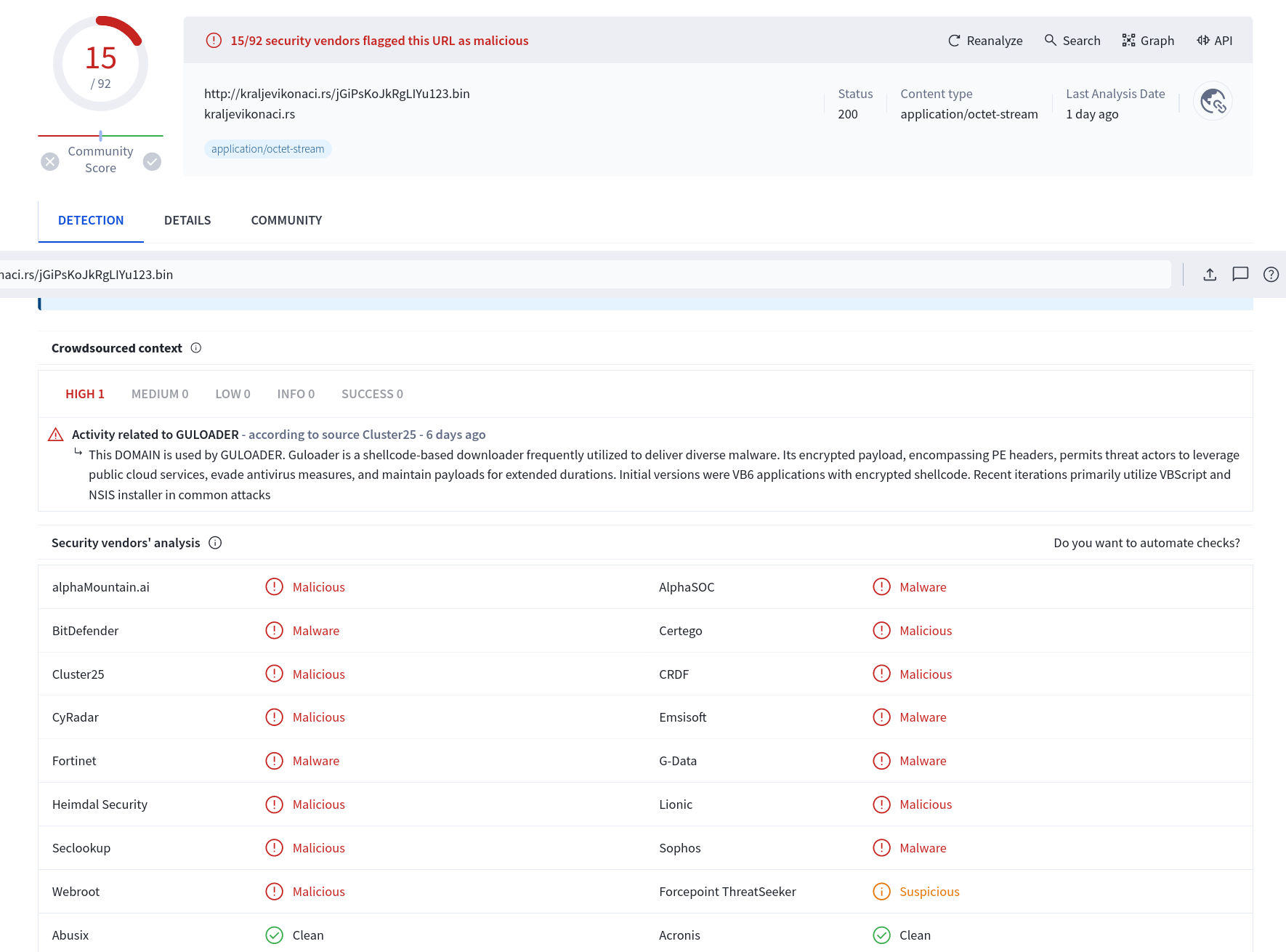Click the Reanalyze button label
The image size is (1286, 952).
pos(995,41)
